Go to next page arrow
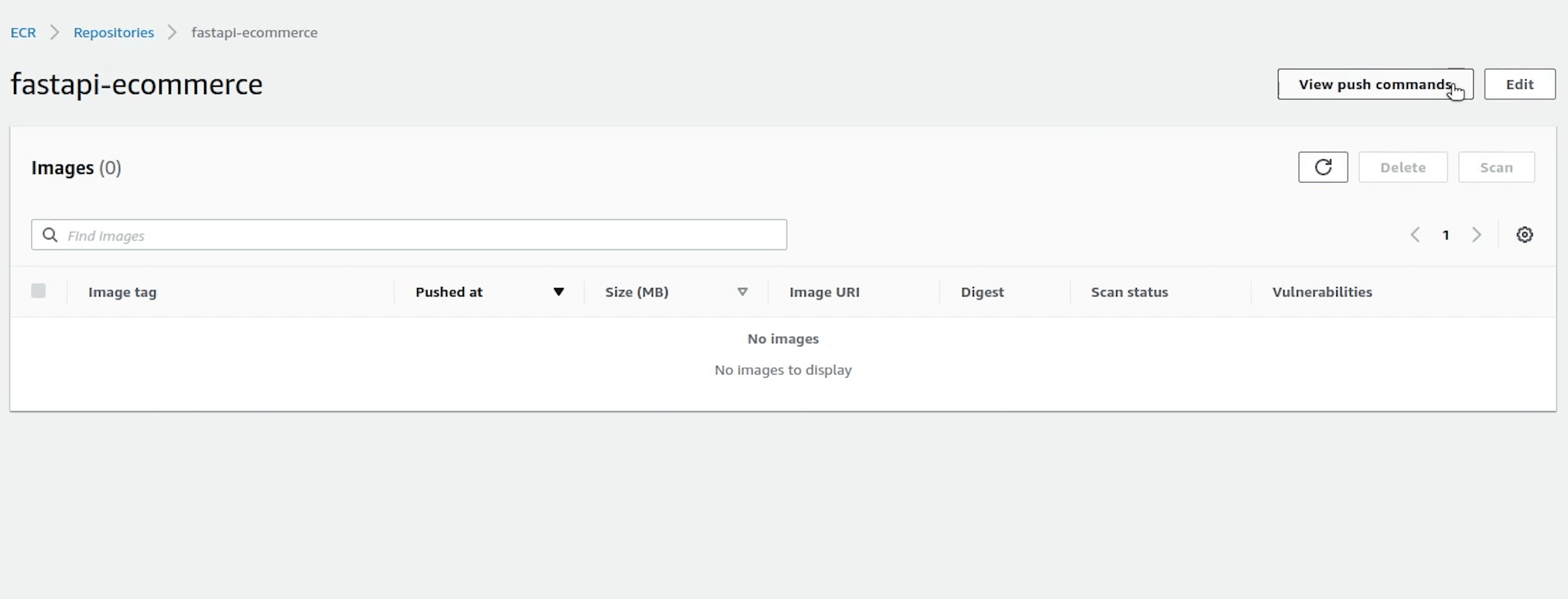 pos(1476,235)
